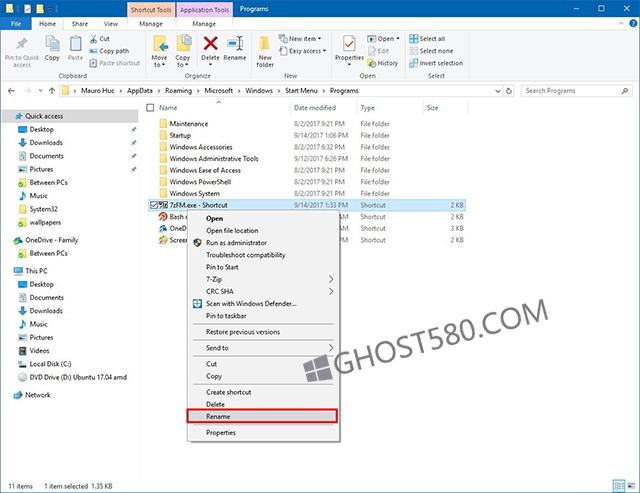
Task: Choose Rename in the context menu
Action: click(x=262, y=416)
